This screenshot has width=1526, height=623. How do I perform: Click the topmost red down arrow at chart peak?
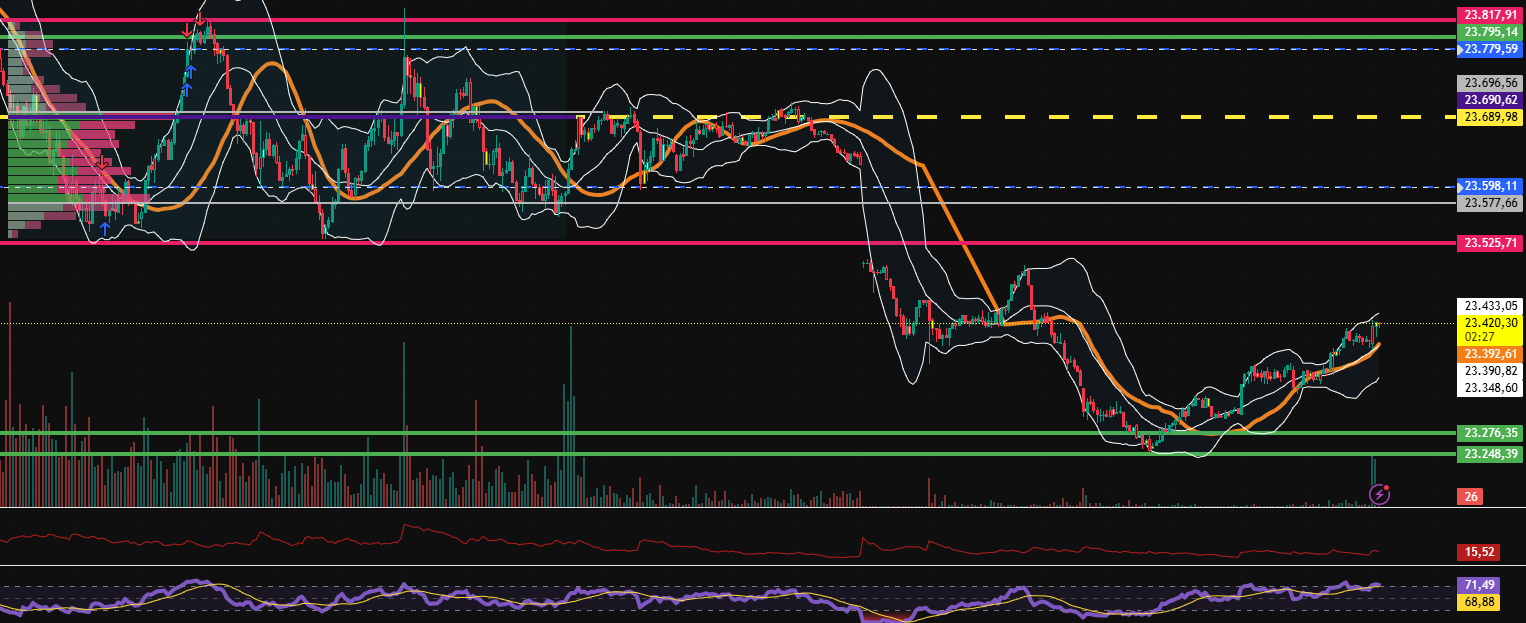pyautogui.click(x=200, y=19)
